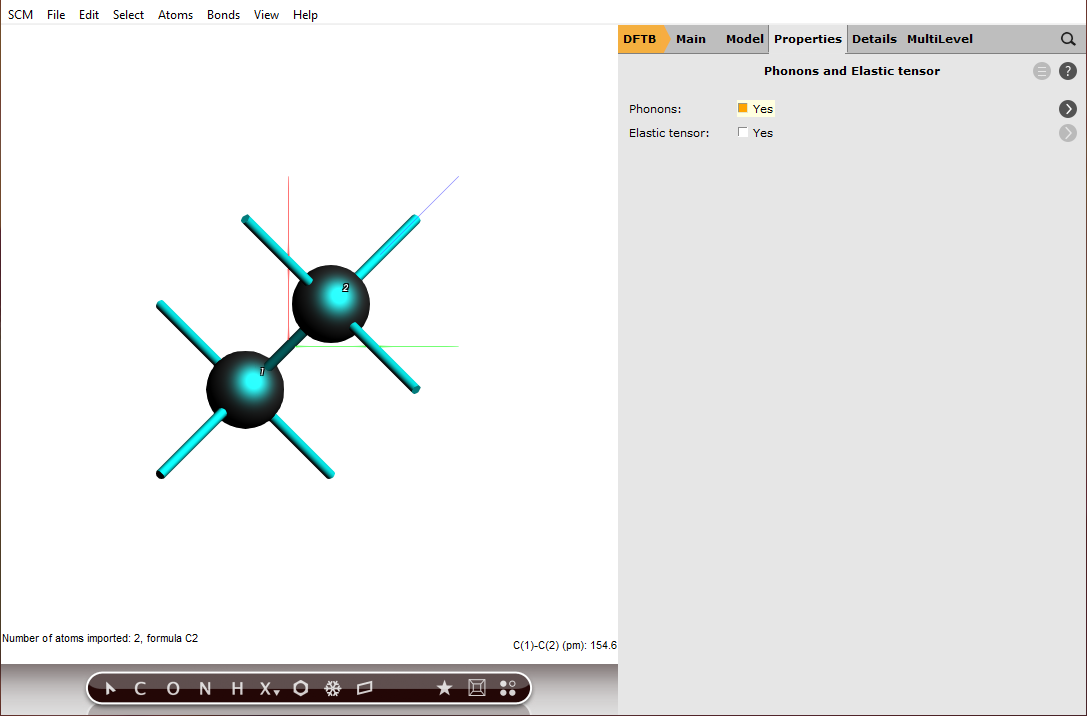This screenshot has width=1087, height=716.
Task: Open Phonons details arrow
Action: pos(1068,109)
